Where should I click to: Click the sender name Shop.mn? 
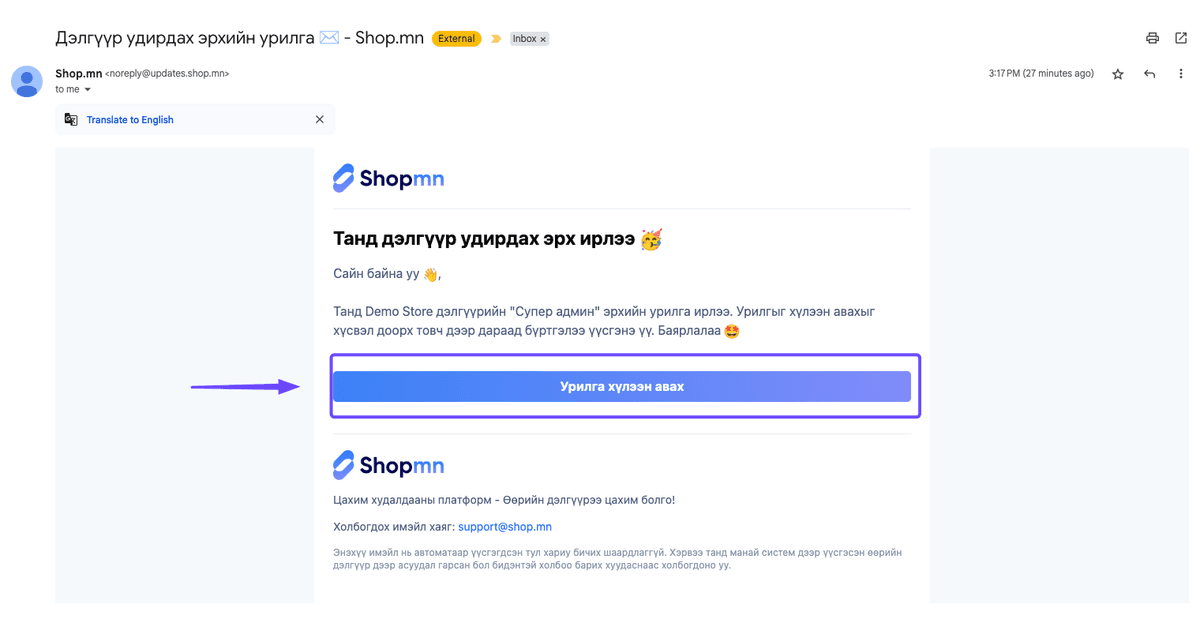79,74
